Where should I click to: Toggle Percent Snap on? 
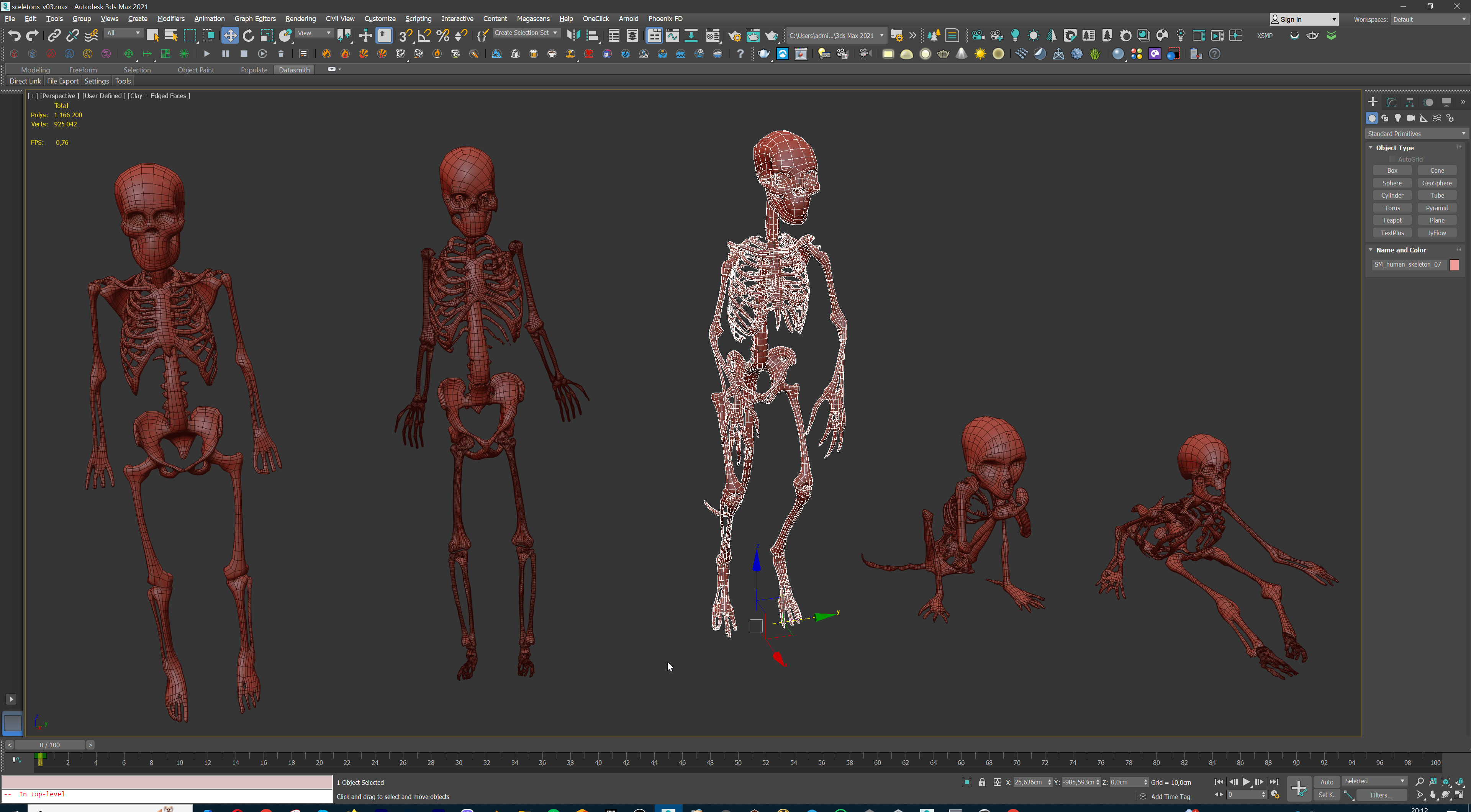(442, 35)
